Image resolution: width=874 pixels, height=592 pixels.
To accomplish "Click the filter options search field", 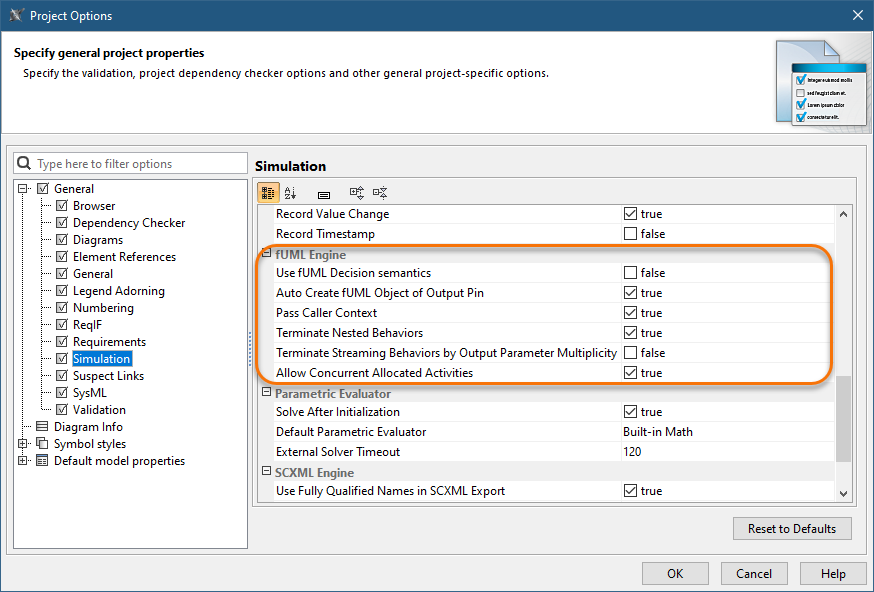I will 138,164.
